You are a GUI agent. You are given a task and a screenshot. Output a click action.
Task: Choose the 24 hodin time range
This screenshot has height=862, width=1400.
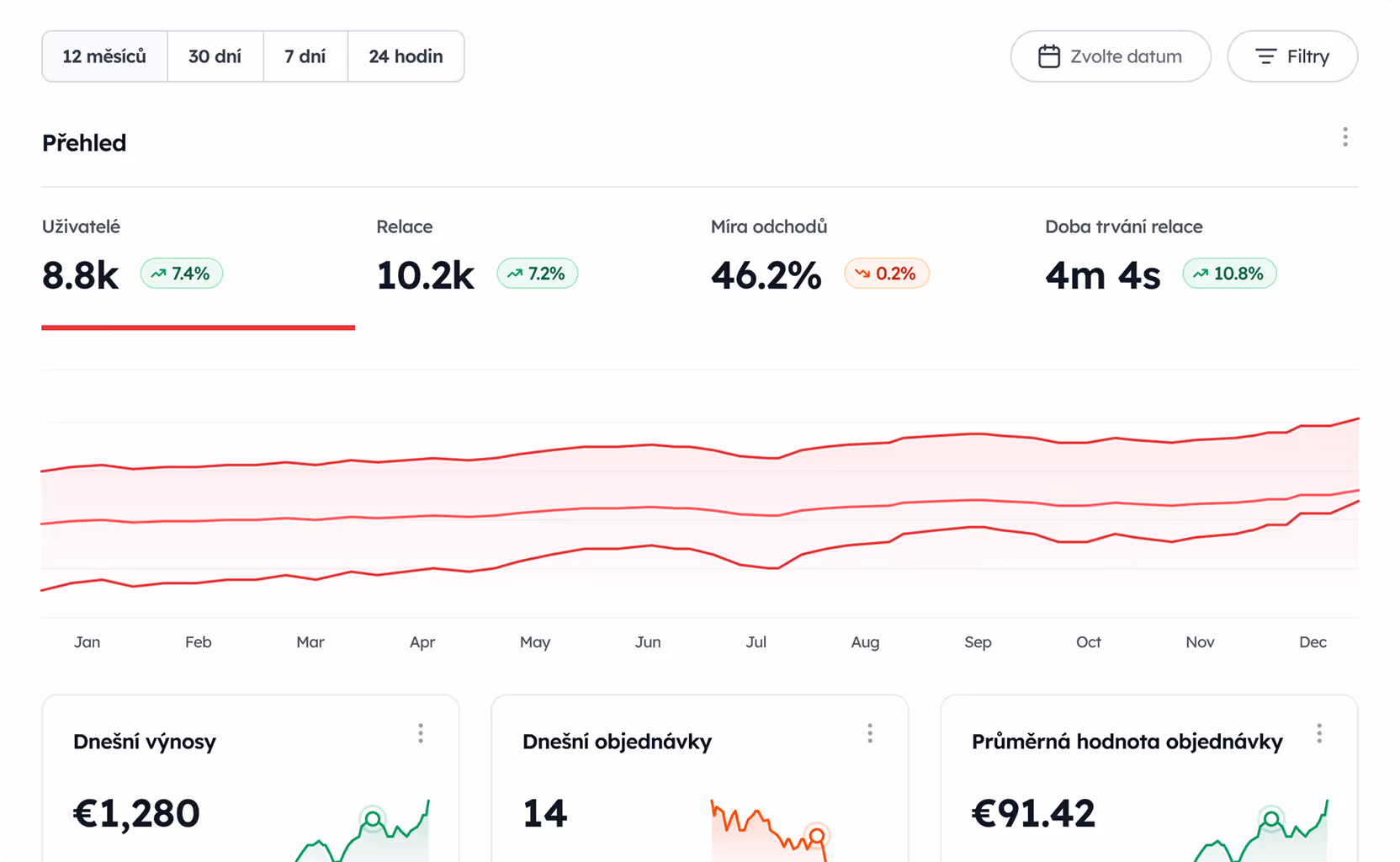406,56
